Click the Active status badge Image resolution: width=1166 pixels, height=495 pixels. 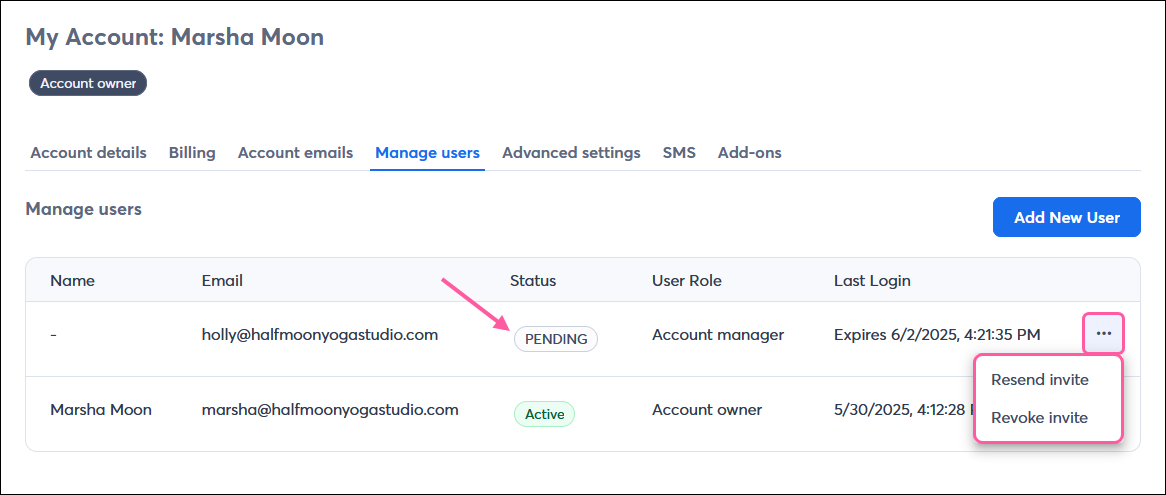pos(544,414)
